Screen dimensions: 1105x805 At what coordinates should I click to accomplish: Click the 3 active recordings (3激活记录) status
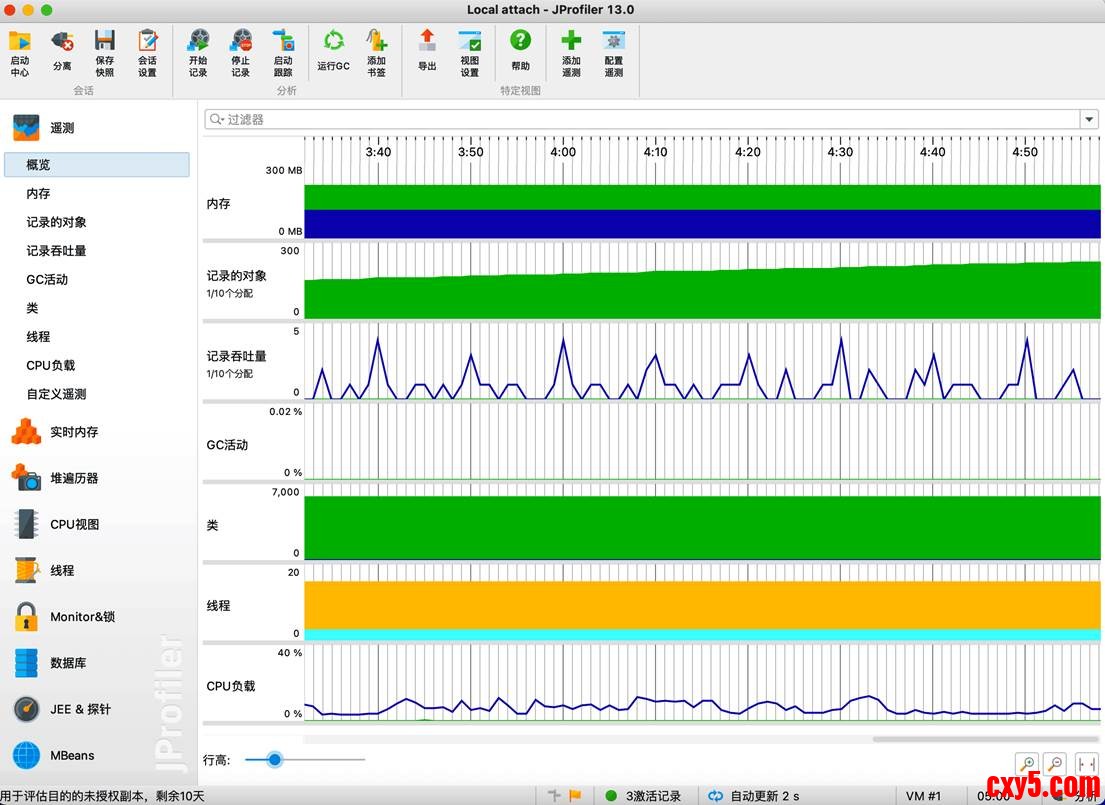643,796
